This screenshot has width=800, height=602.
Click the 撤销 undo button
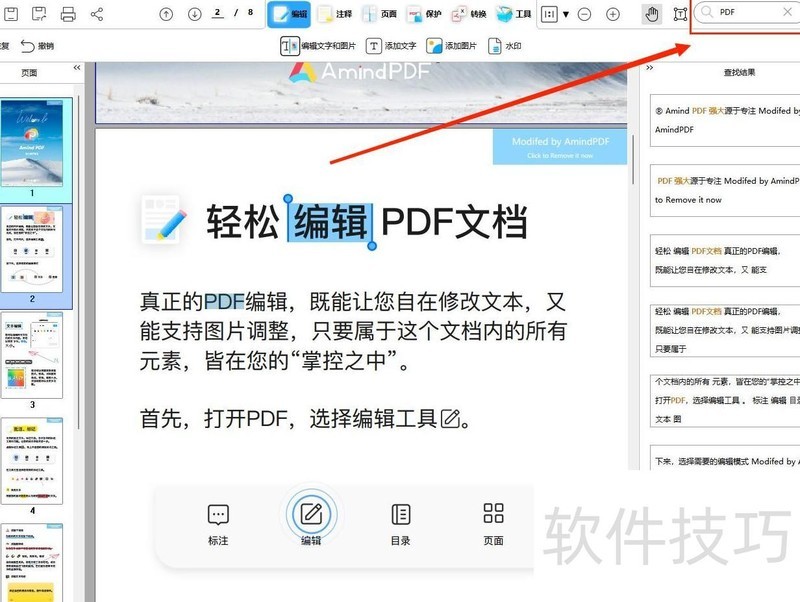click(x=39, y=44)
